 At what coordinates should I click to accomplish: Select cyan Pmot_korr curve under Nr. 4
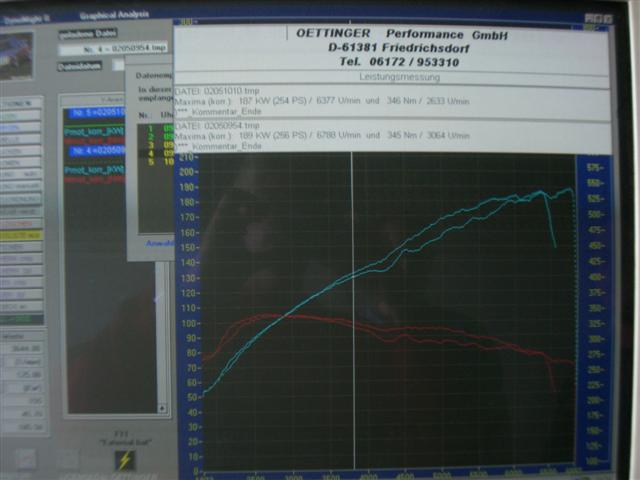pyautogui.click(x=94, y=169)
